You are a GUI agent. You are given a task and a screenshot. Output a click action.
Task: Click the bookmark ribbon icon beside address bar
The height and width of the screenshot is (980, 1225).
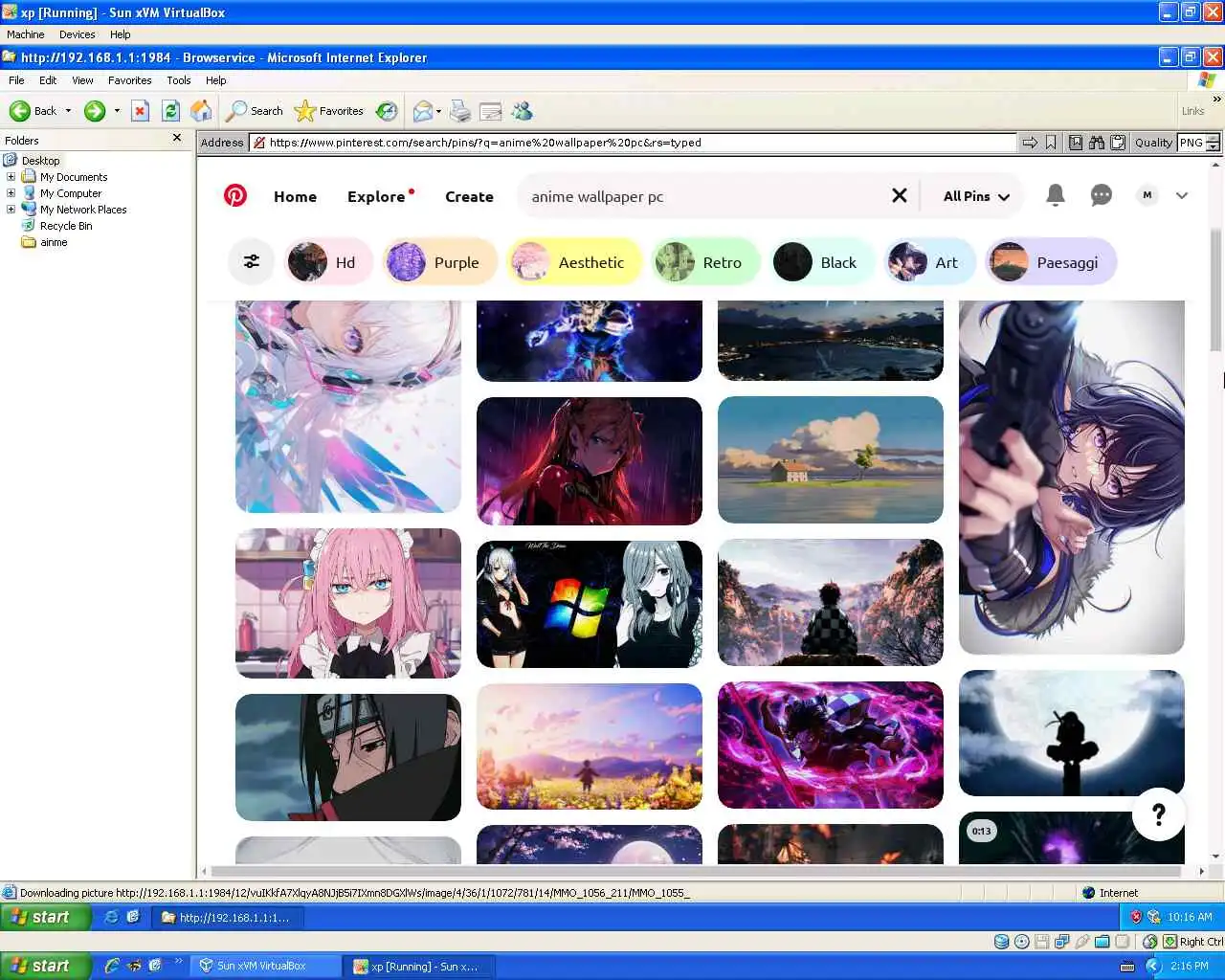pos(1051,143)
